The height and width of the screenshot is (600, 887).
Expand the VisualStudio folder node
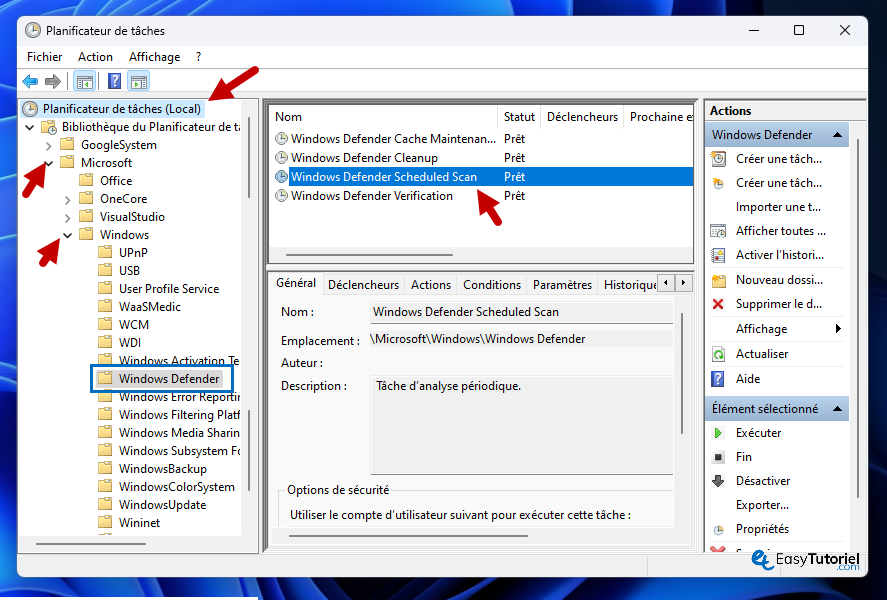[x=67, y=217]
